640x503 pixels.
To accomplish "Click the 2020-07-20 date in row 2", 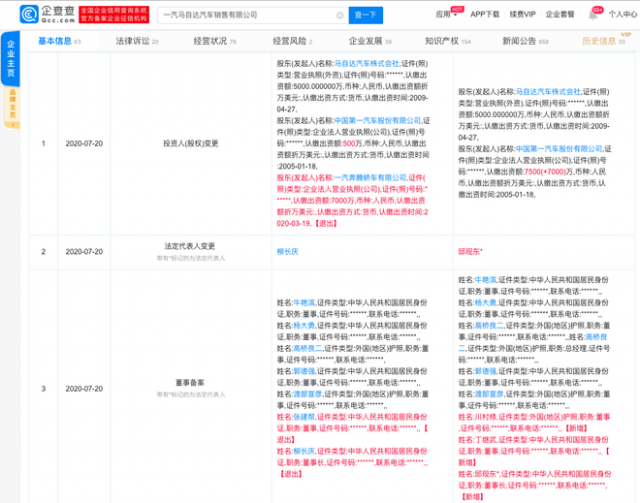I will pyautogui.click(x=84, y=252).
